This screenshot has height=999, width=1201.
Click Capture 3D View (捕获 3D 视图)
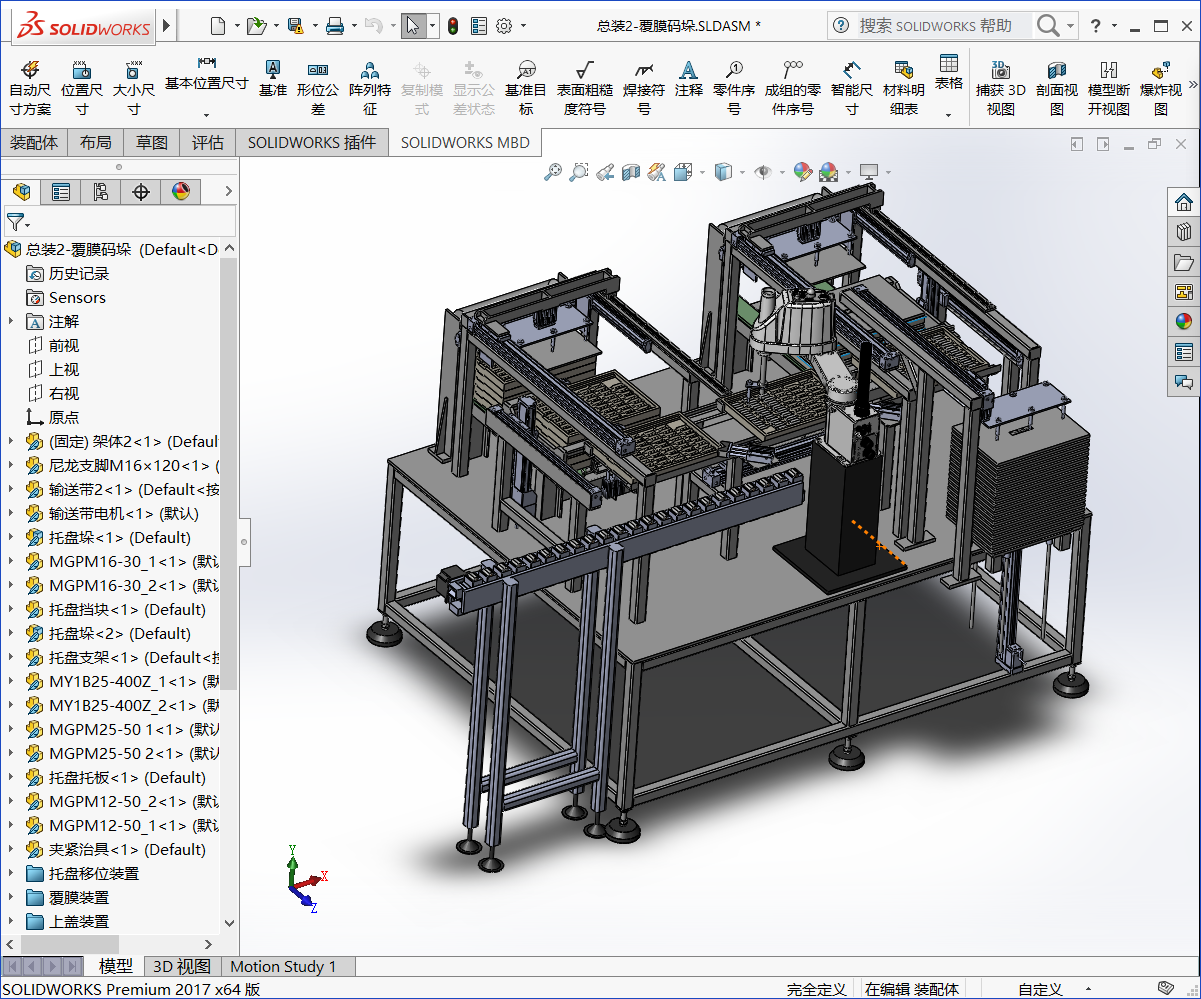pyautogui.click(x=1001, y=88)
